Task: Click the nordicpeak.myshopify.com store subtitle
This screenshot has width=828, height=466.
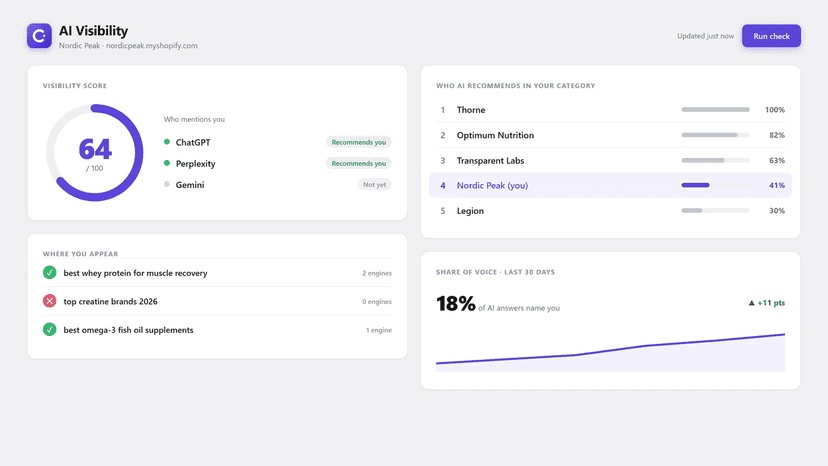Action: [152, 45]
